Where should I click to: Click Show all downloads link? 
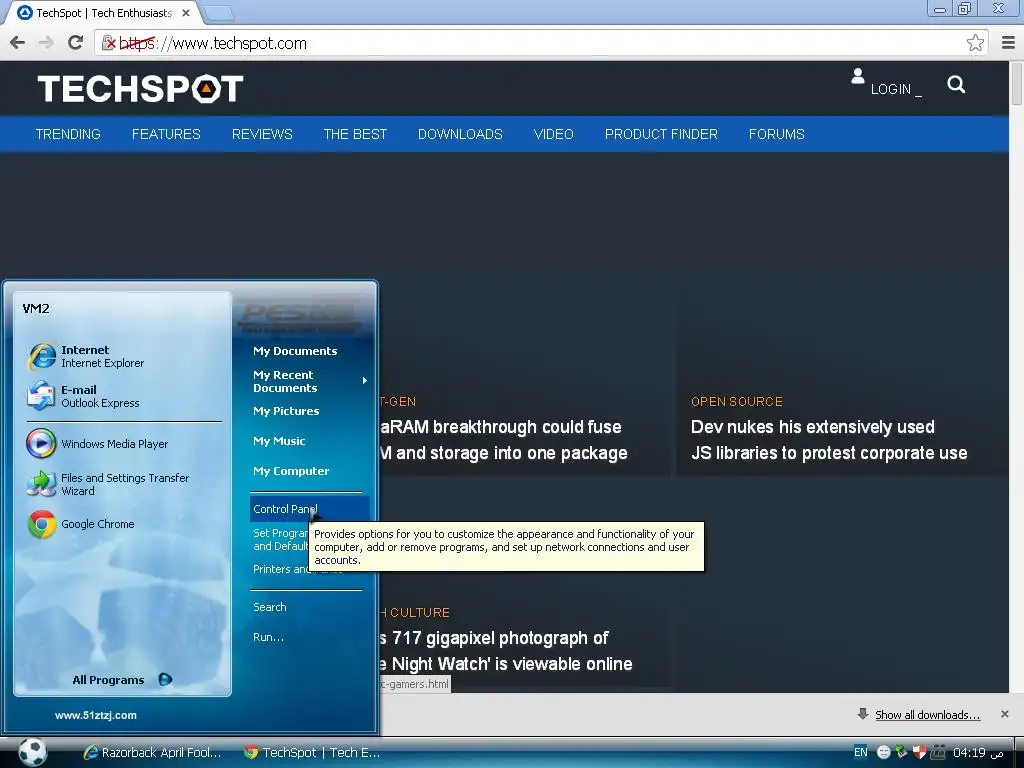[927, 715]
